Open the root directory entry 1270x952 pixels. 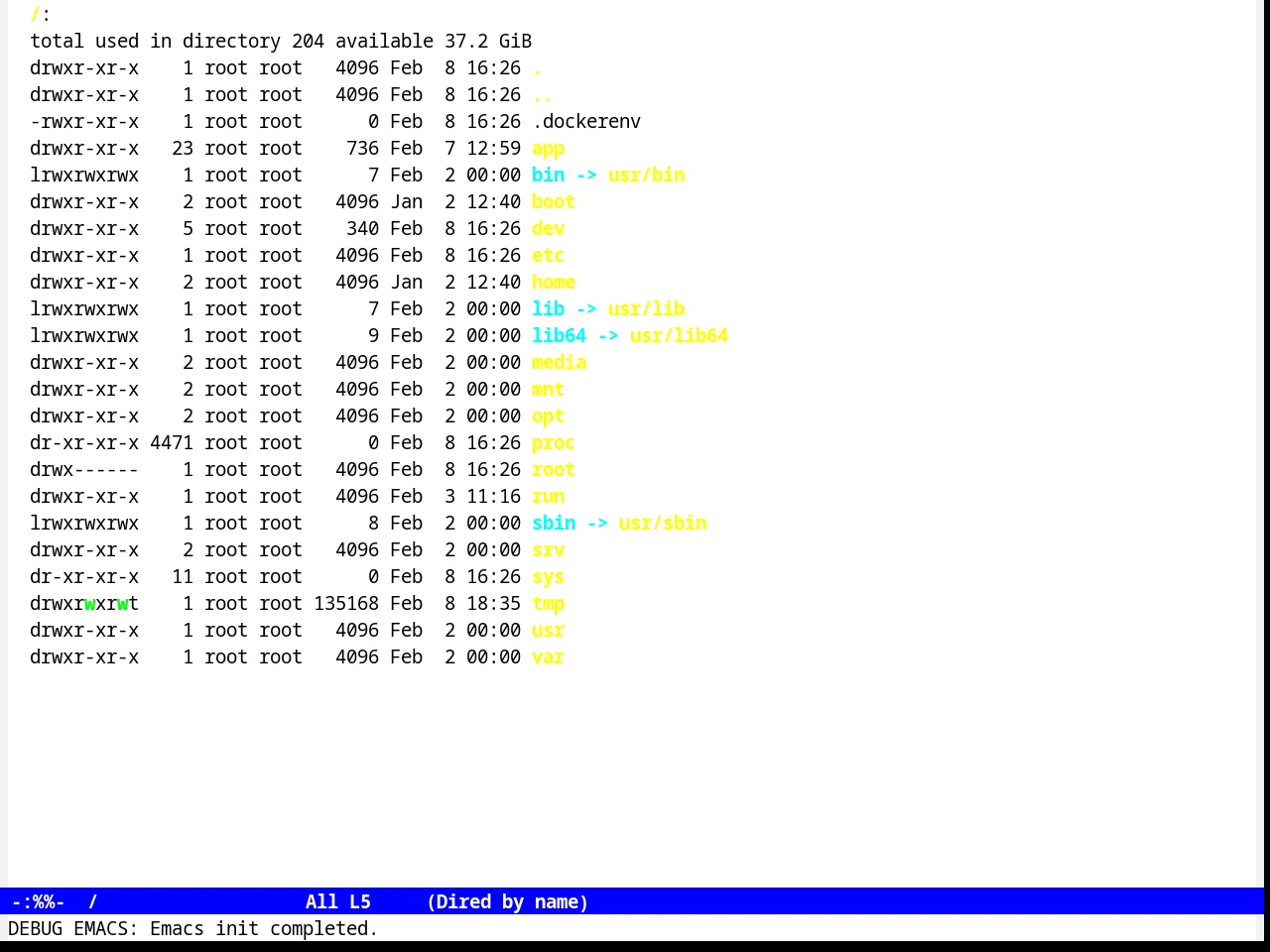point(554,470)
